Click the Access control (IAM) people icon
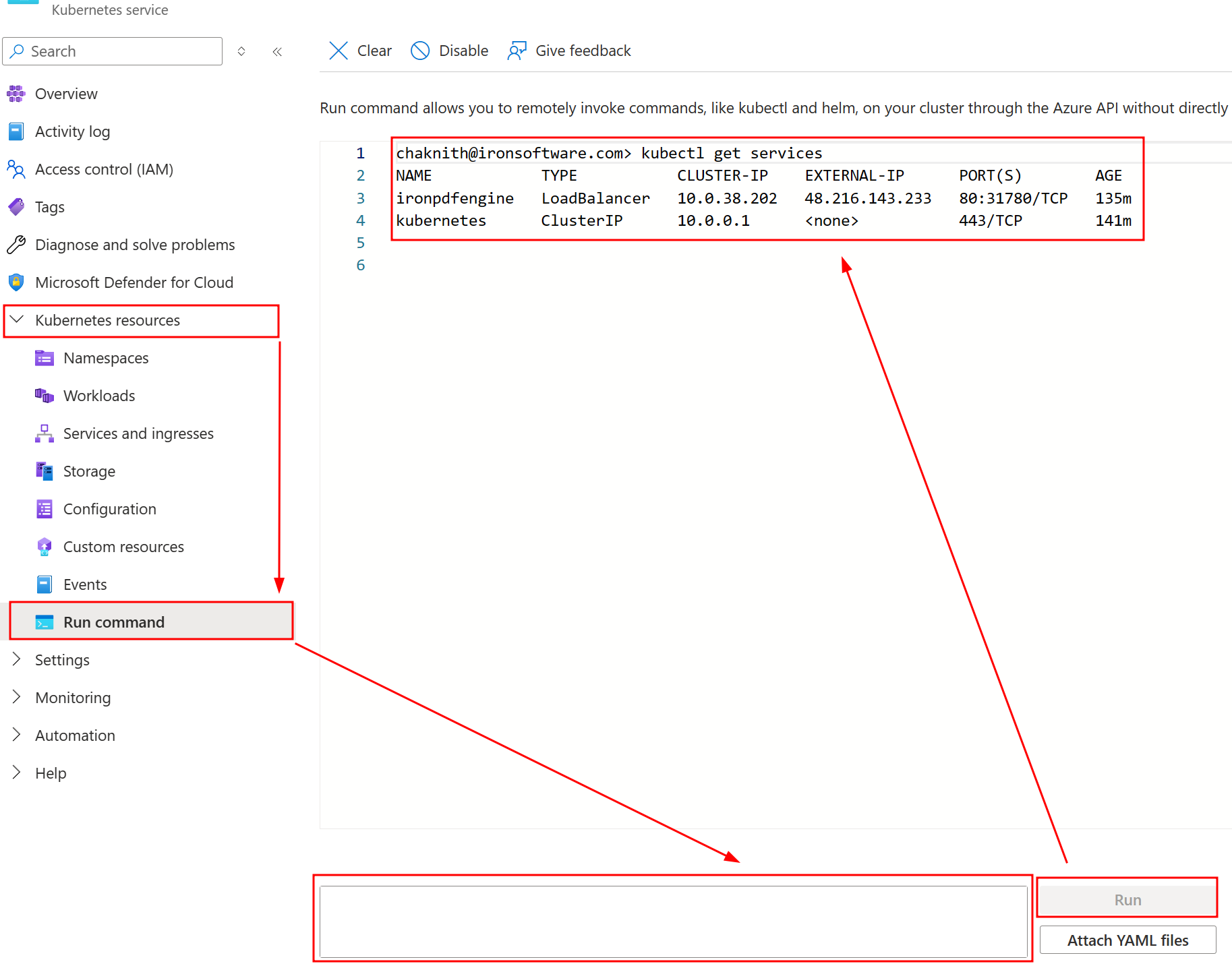This screenshot has width=1232, height=966. [x=16, y=169]
